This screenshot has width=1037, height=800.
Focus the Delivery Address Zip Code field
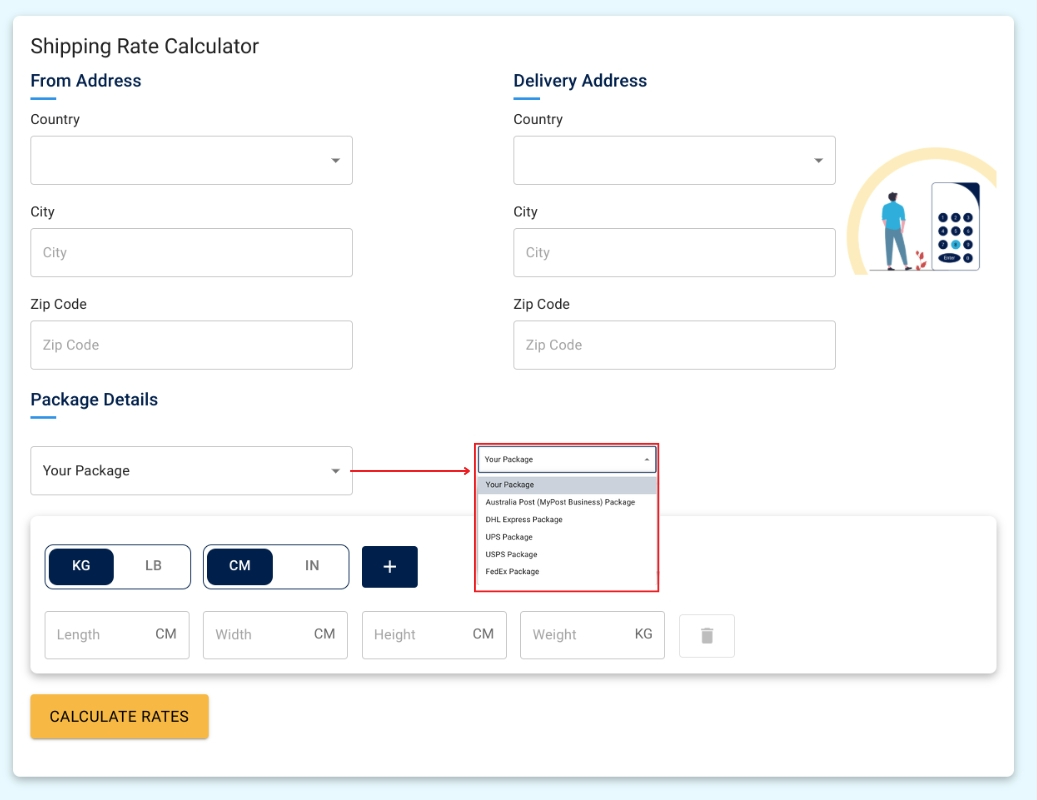(674, 345)
